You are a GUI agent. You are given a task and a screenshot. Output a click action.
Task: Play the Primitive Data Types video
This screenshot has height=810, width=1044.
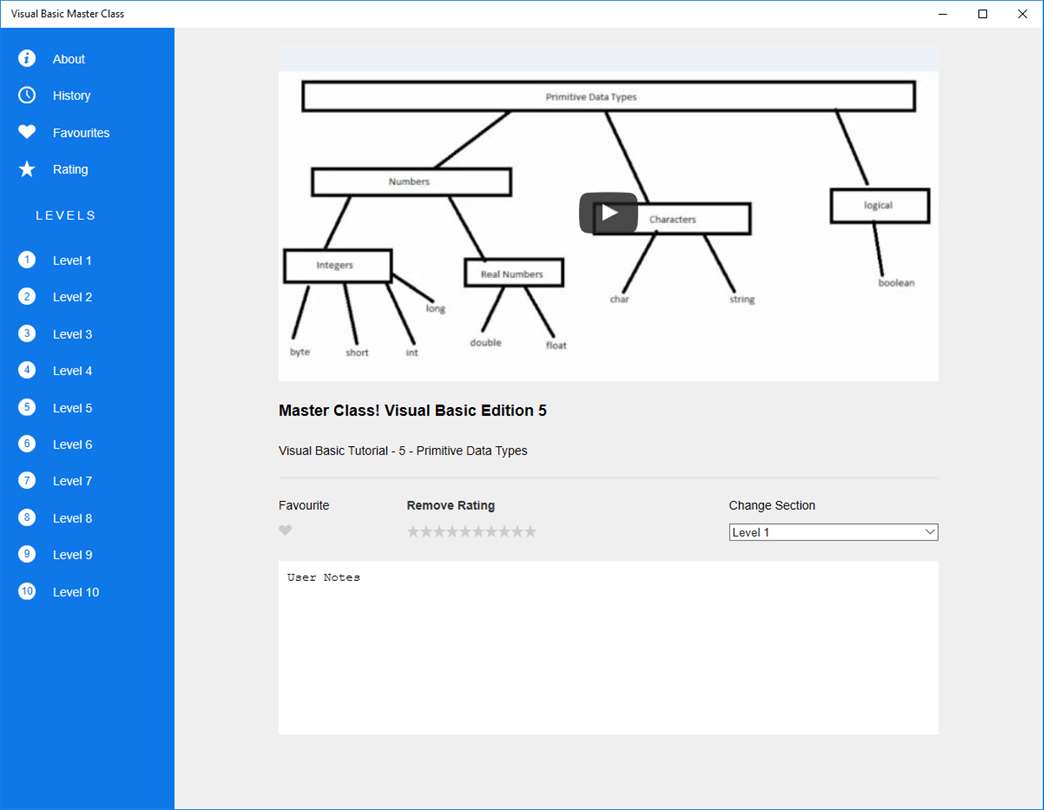[x=608, y=213]
